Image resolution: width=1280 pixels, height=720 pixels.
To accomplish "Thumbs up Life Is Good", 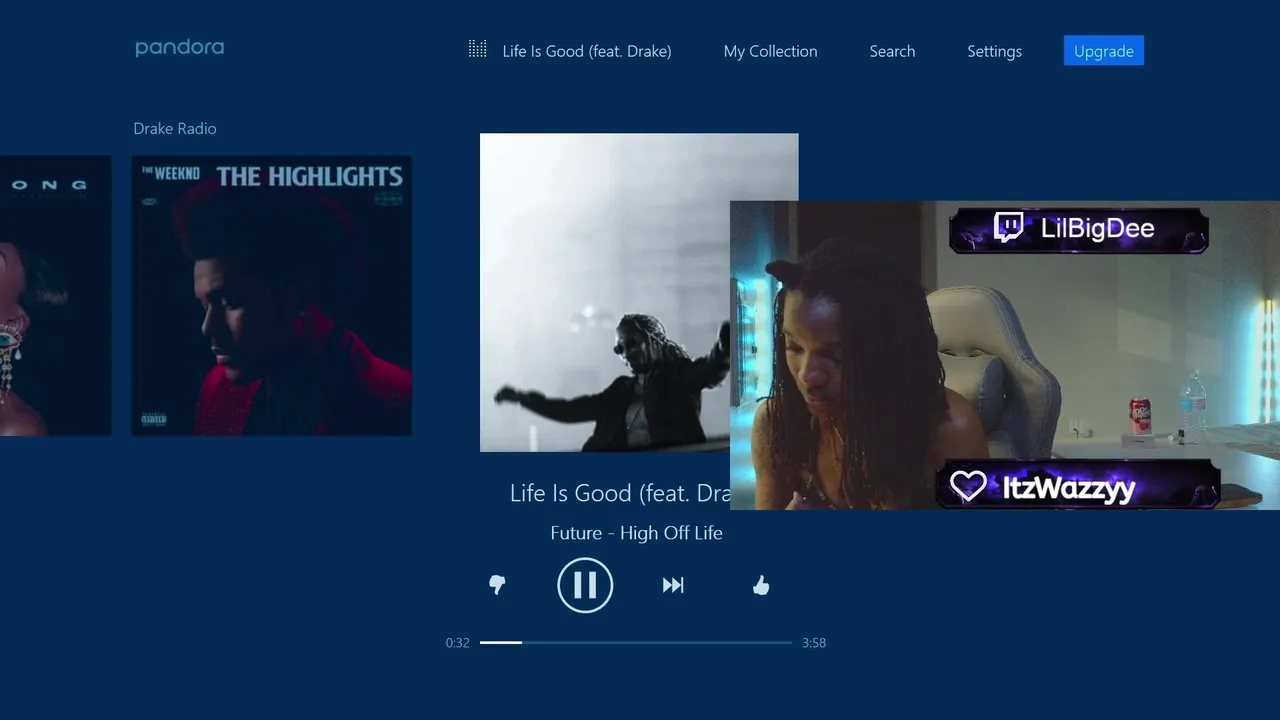I will tap(761, 585).
